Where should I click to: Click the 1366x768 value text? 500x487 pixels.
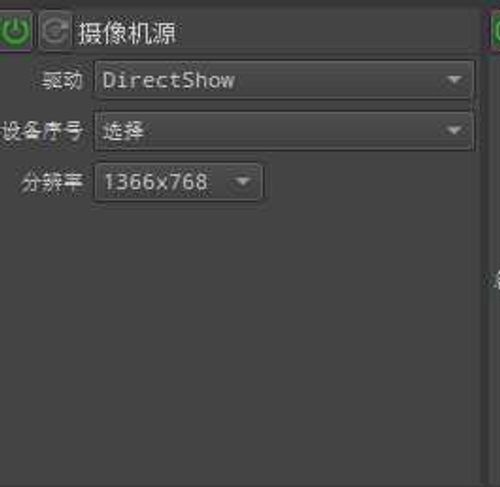pos(156,182)
